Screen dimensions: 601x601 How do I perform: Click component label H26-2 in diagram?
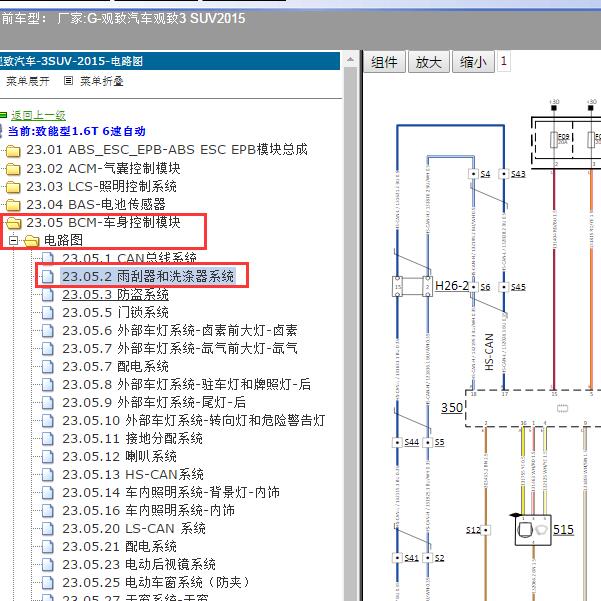452,286
